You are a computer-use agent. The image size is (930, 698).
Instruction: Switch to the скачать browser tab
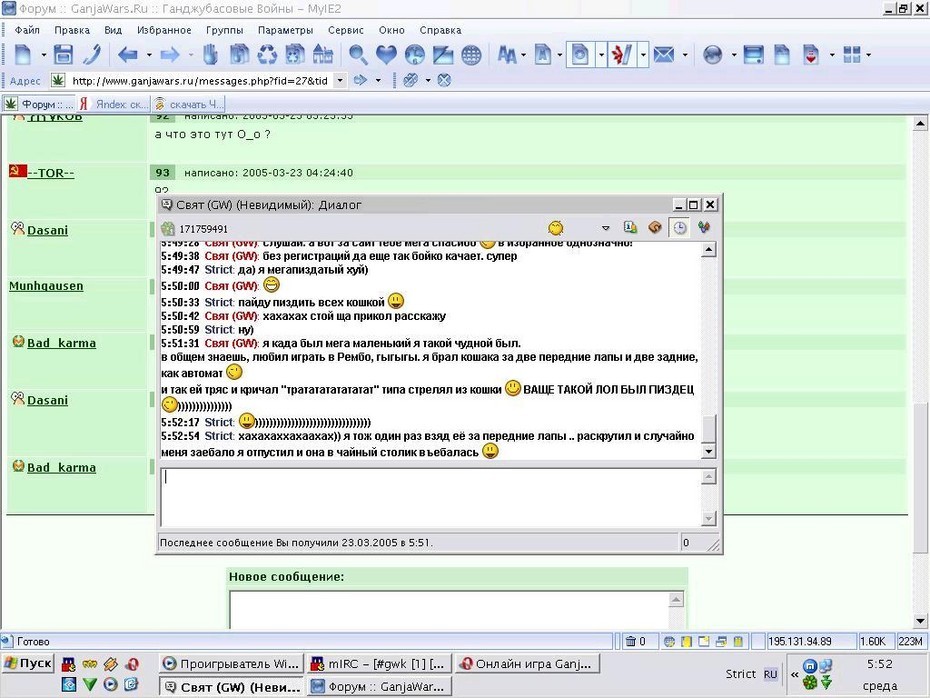[x=189, y=104]
